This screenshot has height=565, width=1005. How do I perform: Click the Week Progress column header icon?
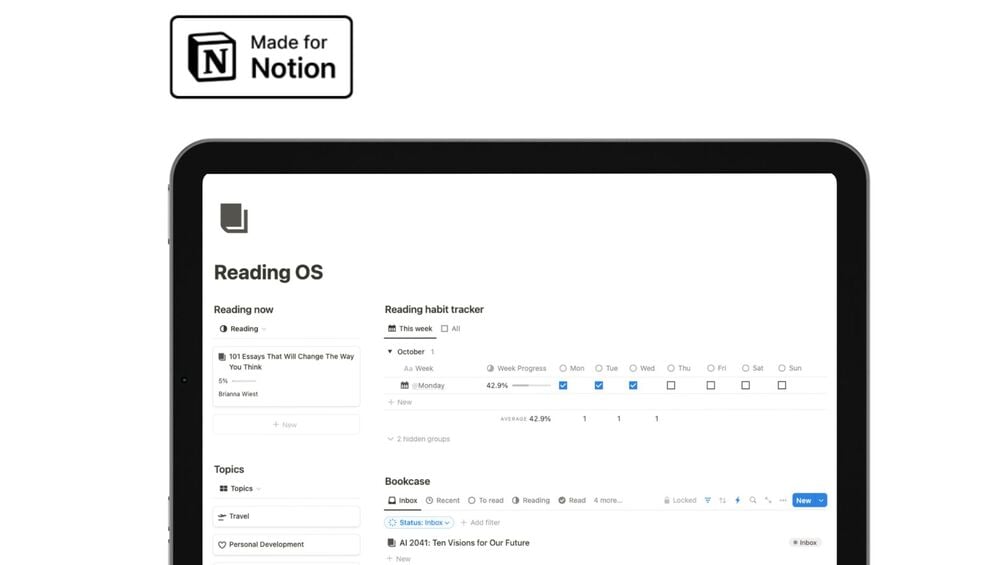(x=490, y=368)
